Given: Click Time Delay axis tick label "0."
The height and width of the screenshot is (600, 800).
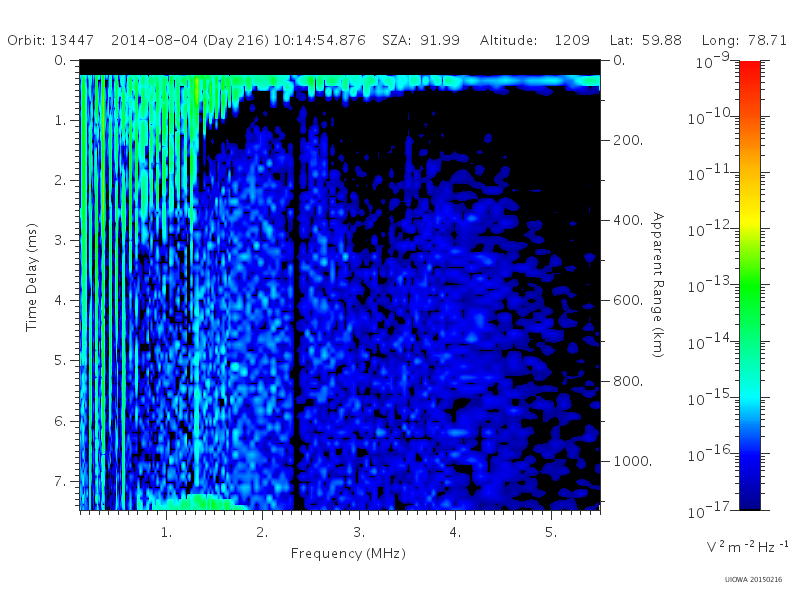Looking at the screenshot, I should 60,60.
